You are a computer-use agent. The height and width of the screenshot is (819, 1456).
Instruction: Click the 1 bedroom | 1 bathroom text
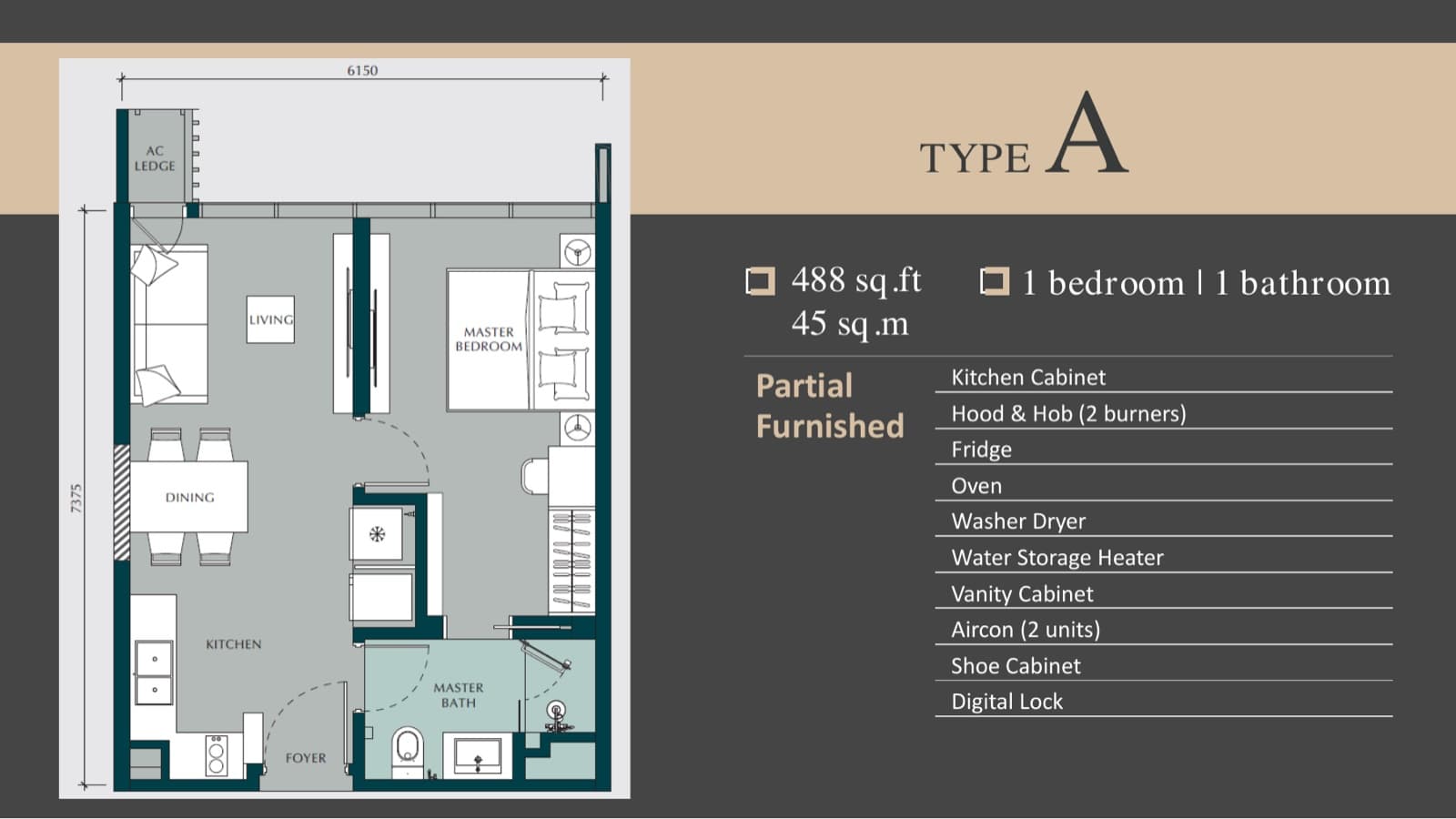pos(1206,283)
